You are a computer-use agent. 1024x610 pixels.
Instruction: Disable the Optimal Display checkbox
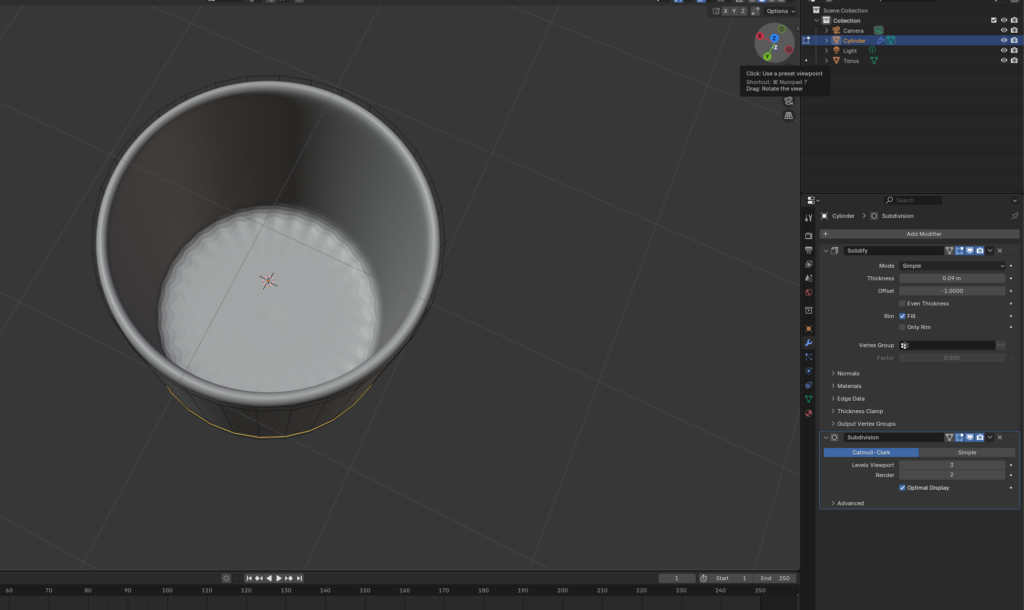point(903,488)
